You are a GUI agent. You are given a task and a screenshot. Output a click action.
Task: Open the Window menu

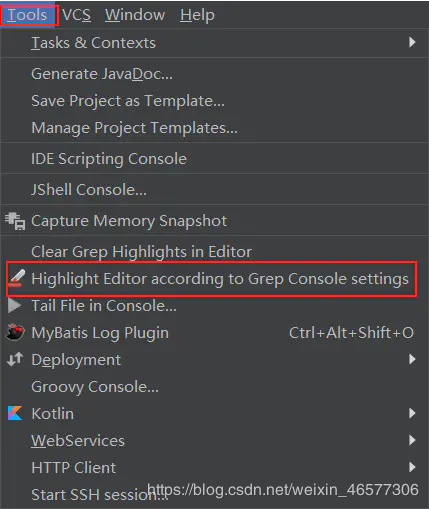[x=135, y=15]
